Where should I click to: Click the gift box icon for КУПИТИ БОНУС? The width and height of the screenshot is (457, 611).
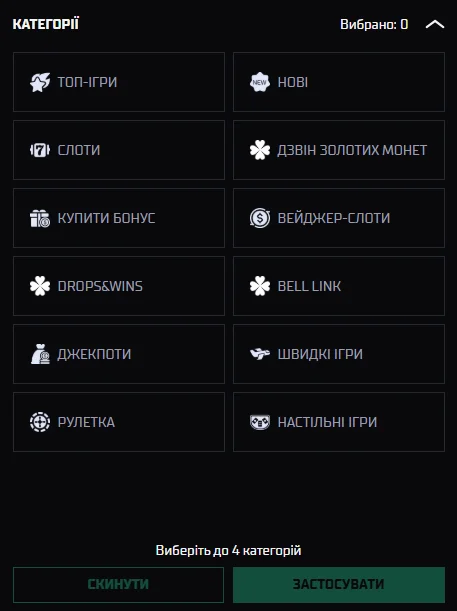(x=40, y=218)
